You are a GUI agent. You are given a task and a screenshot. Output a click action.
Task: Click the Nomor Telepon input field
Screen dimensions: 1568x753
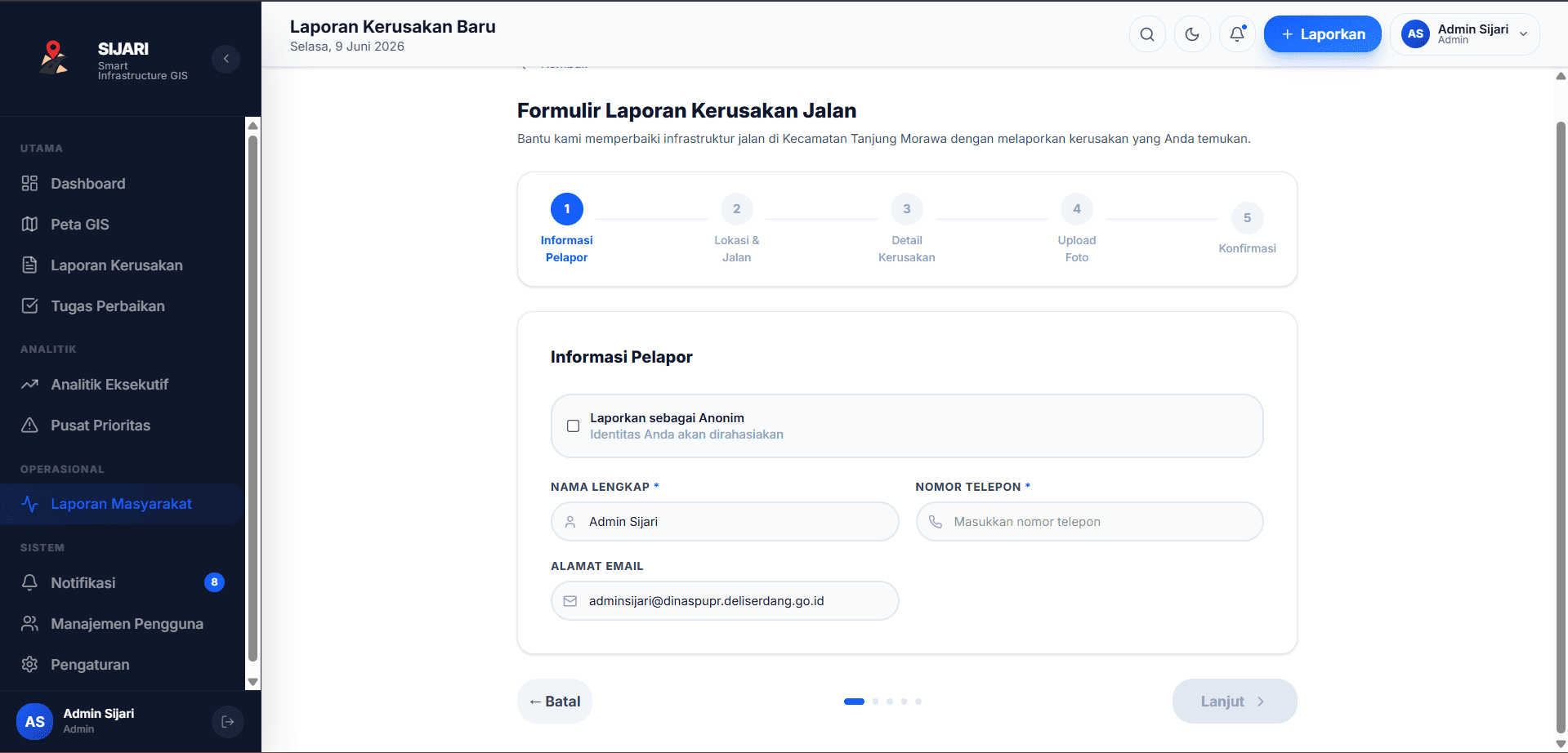coord(1089,522)
